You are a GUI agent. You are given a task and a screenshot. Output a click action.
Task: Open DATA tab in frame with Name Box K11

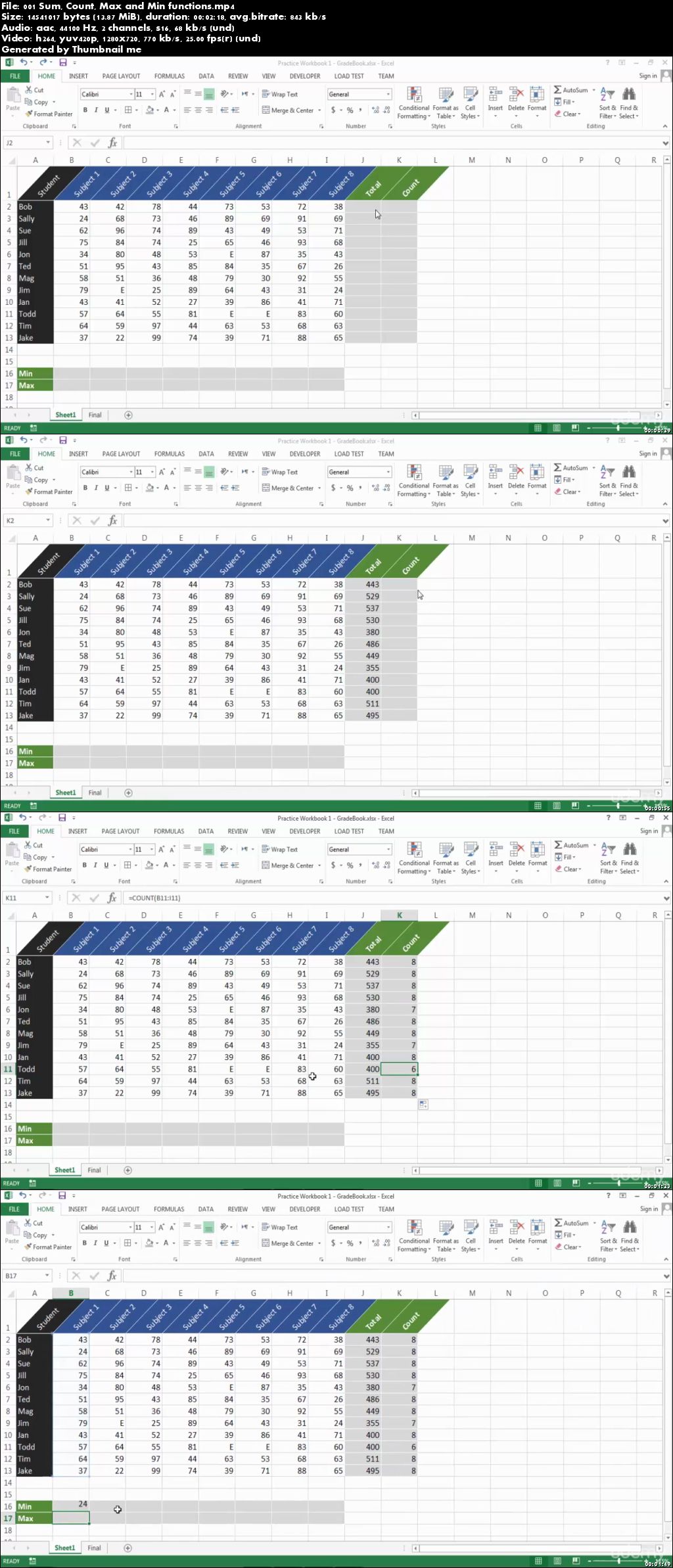[x=206, y=831]
